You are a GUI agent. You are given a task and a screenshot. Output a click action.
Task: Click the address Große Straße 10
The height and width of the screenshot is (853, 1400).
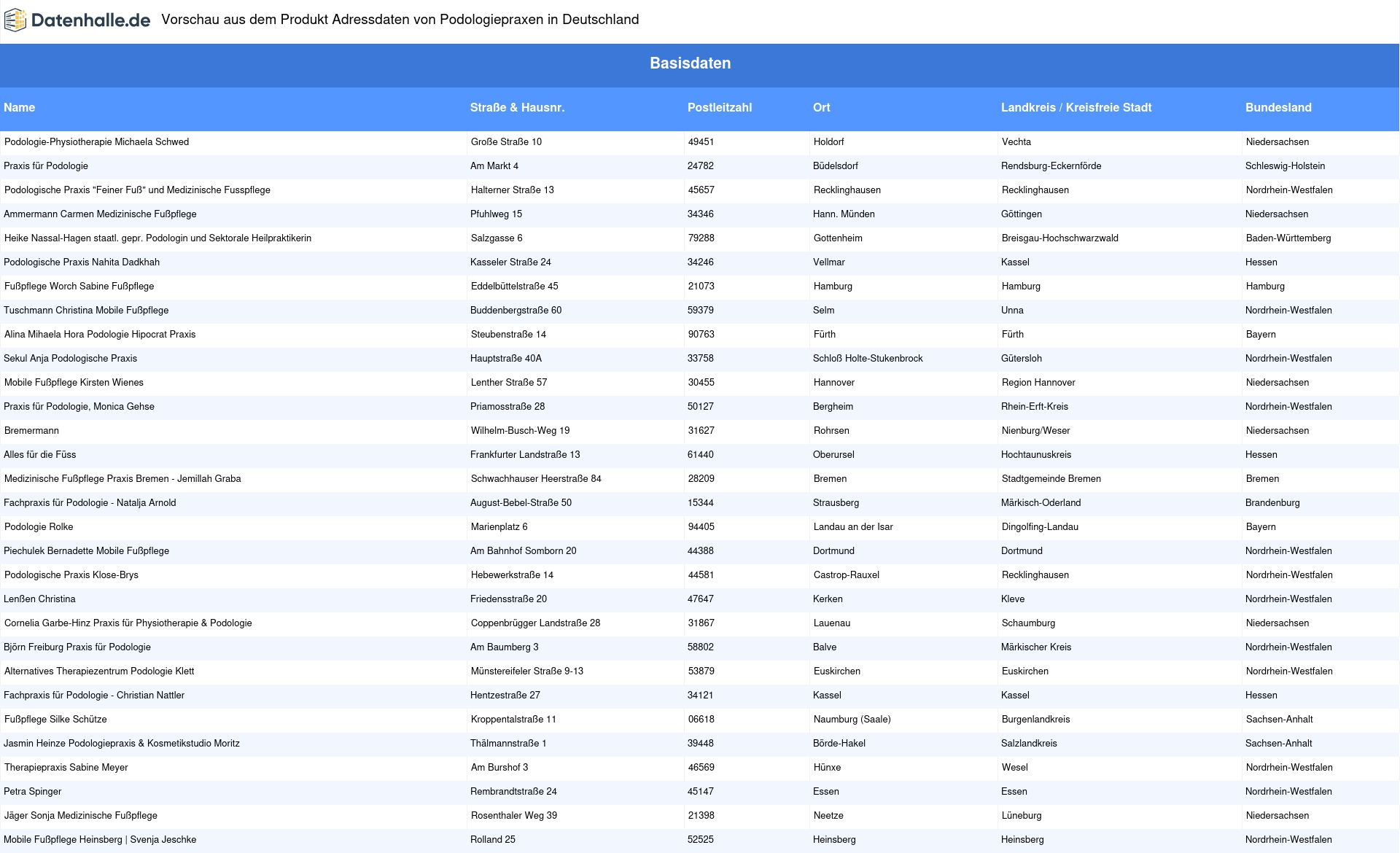coord(506,142)
